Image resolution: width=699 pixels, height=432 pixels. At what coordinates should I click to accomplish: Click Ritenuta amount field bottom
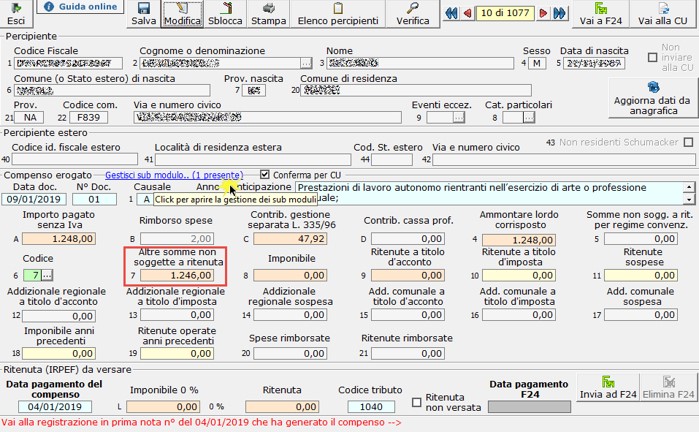coord(282,407)
